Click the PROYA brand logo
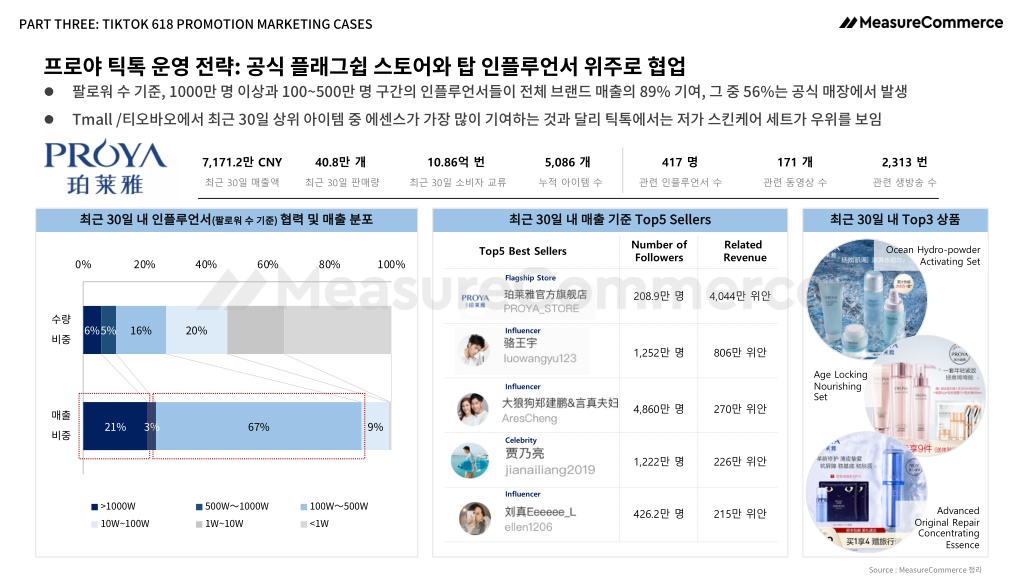The height and width of the screenshot is (576, 1024). [x=105, y=167]
